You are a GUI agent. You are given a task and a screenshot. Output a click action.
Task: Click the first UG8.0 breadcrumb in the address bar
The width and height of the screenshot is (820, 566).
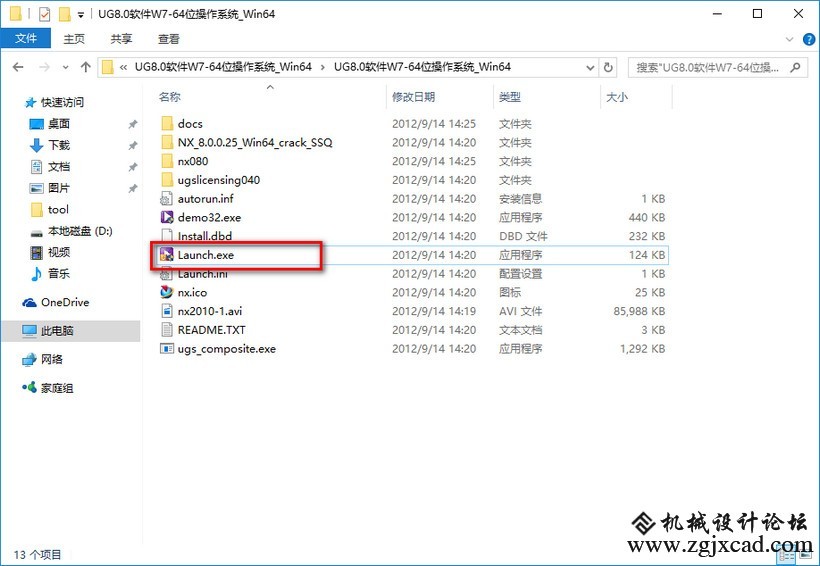(223, 67)
